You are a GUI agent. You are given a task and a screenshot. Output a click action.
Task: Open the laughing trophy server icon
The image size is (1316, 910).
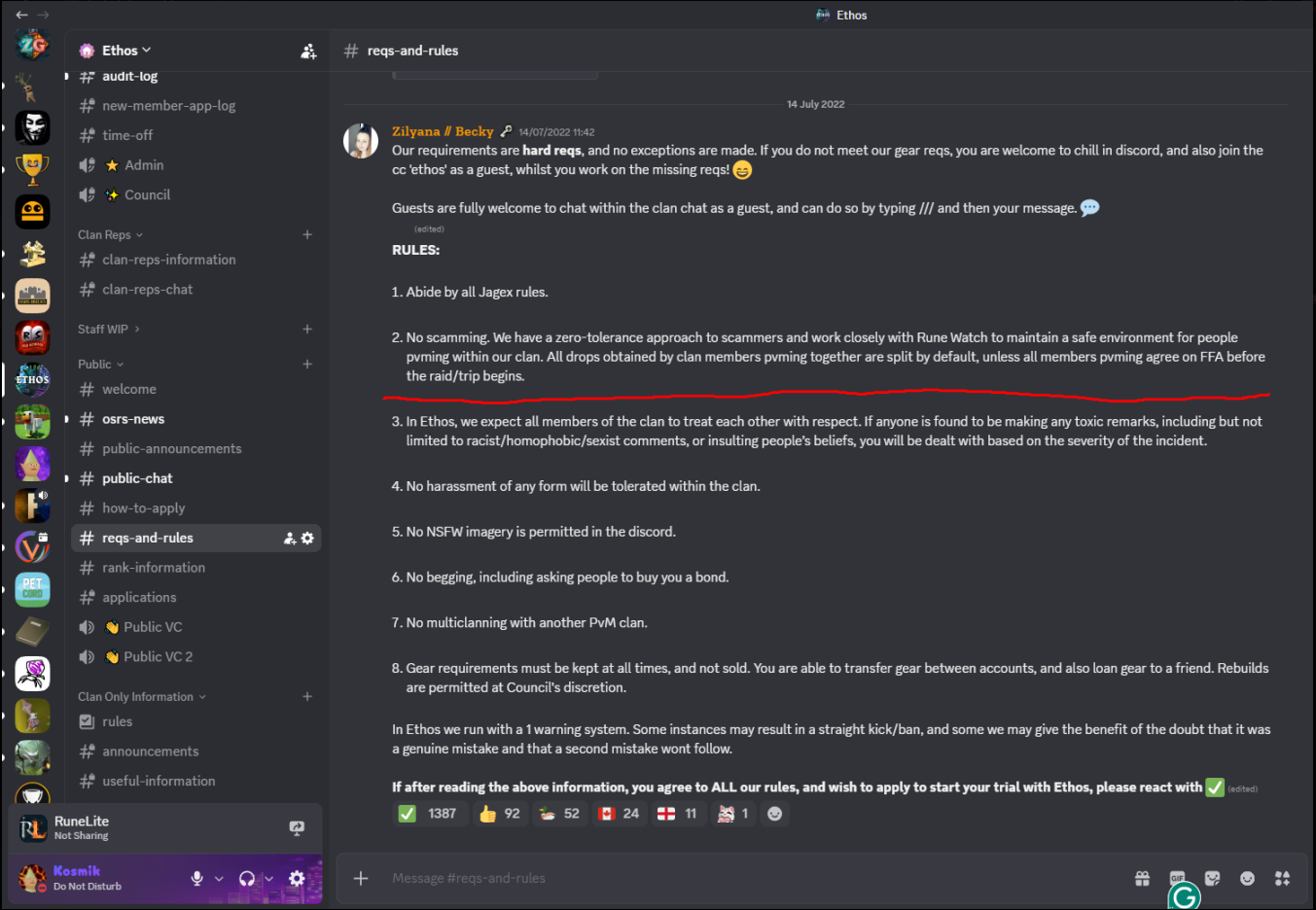click(32, 169)
